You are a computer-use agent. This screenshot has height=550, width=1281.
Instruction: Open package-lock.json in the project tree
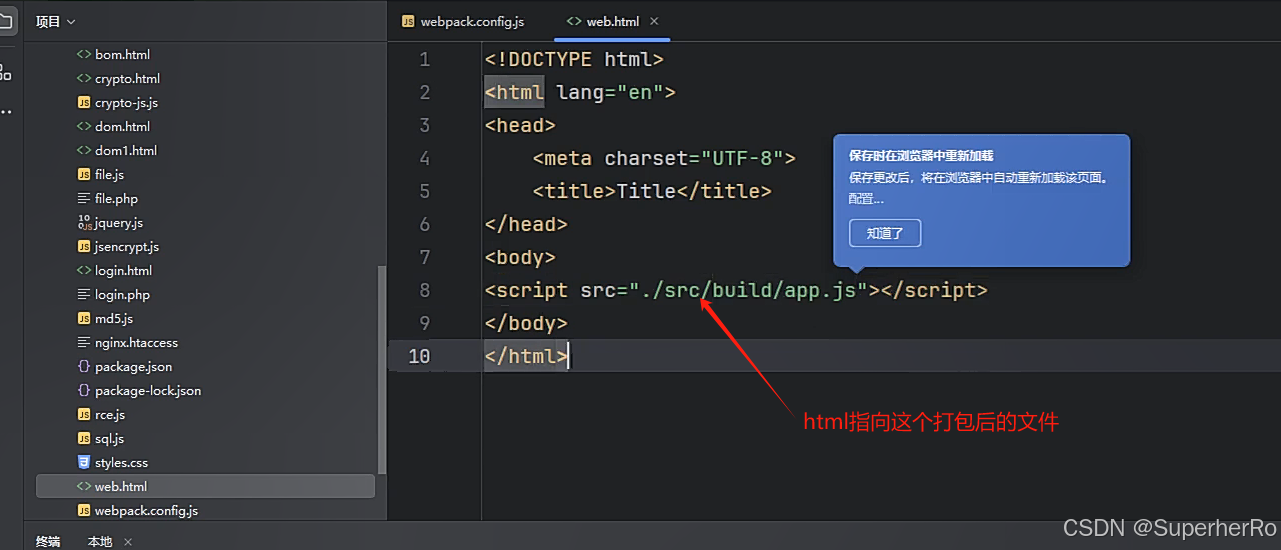click(148, 391)
